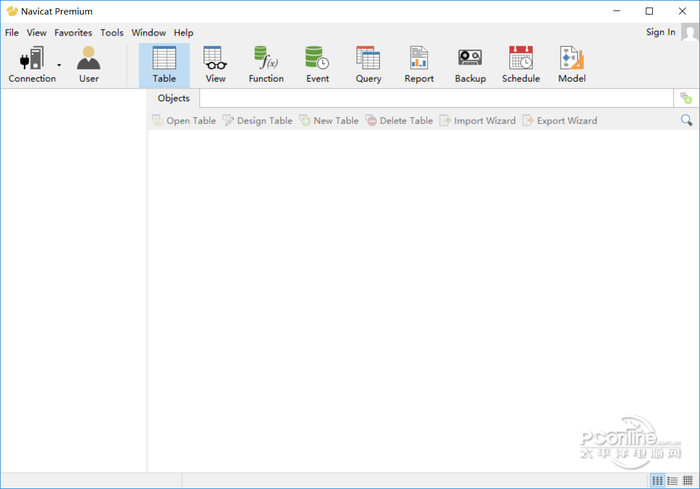Minimize the Navicat window
Screen dimensions: 700x489
point(617,11)
